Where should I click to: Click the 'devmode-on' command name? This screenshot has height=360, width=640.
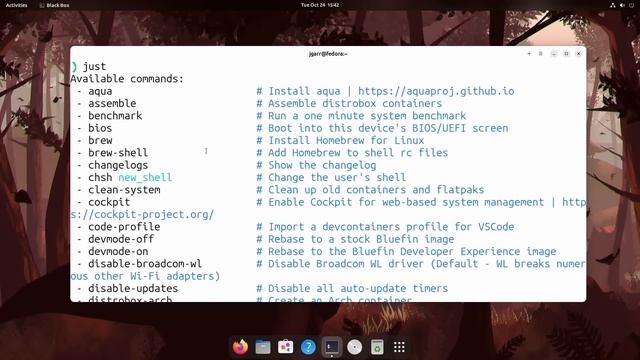[x=118, y=251]
